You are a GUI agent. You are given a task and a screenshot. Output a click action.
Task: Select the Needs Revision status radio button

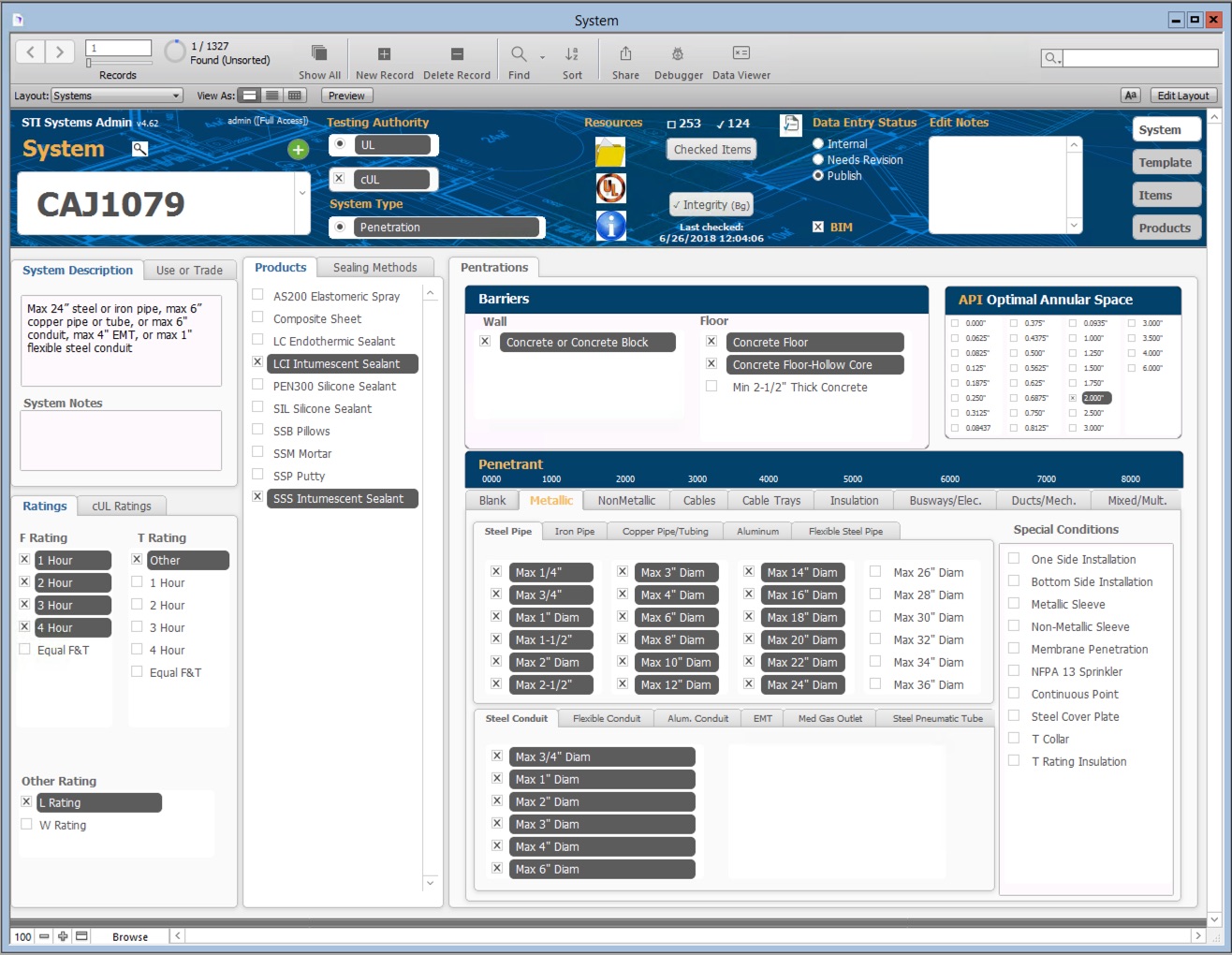[818, 160]
